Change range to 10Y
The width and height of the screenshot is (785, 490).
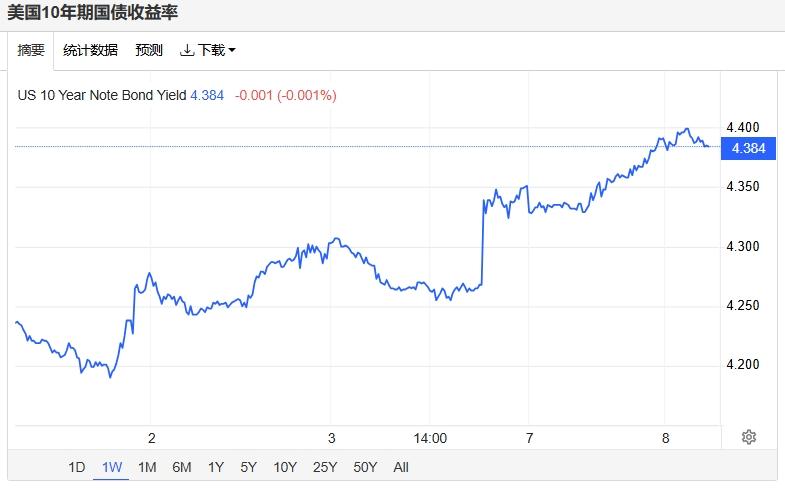[x=285, y=467]
